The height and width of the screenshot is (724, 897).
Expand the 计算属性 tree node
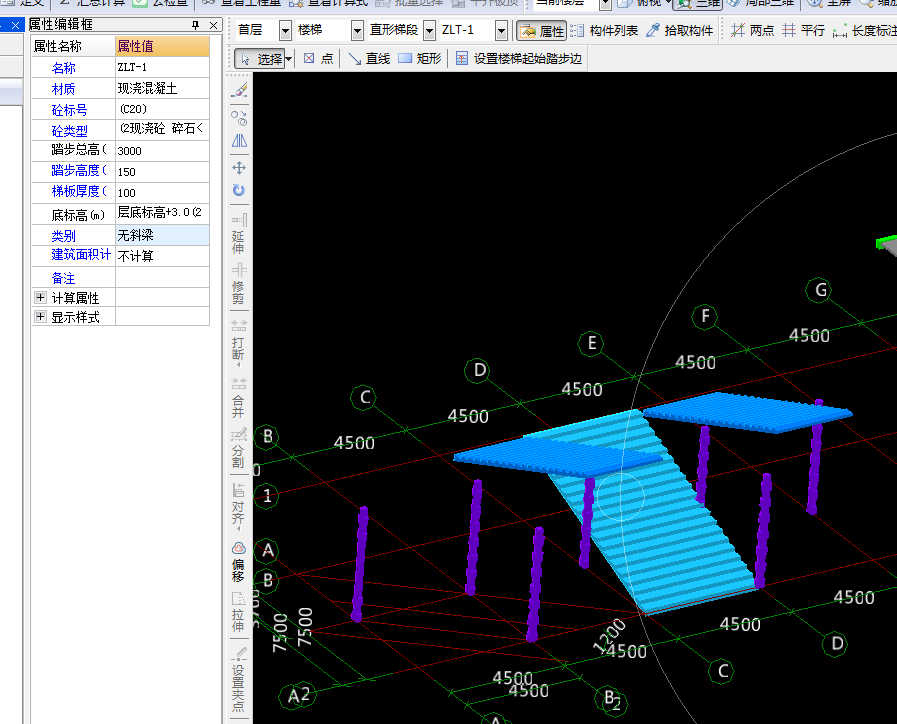(x=40, y=297)
